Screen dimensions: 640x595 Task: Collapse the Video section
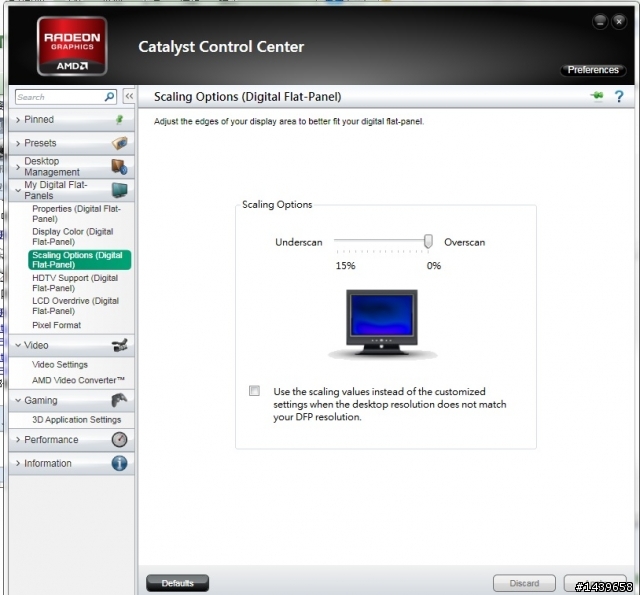click(x=71, y=345)
